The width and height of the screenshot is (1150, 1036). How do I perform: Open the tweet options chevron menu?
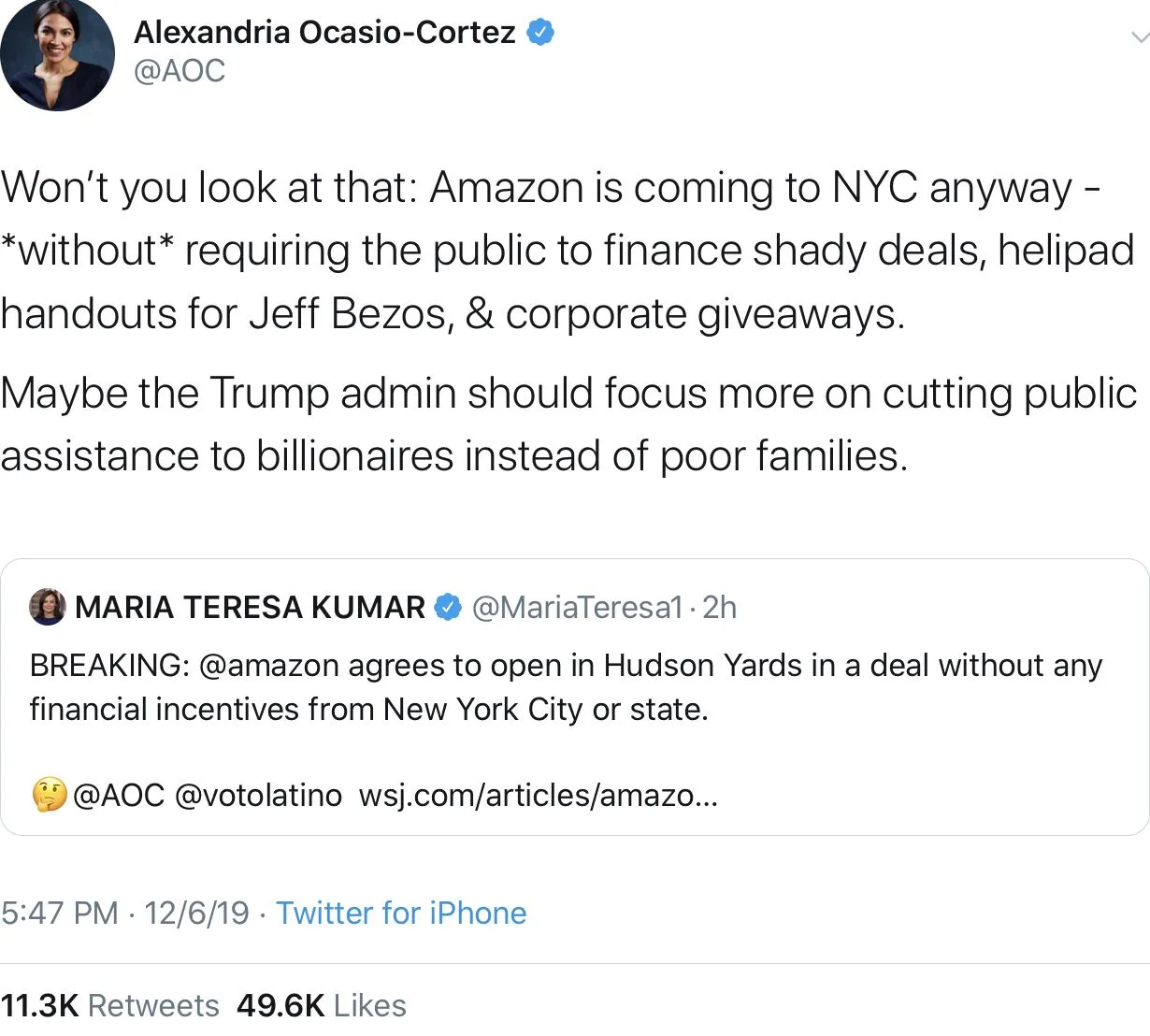pyautogui.click(x=1138, y=37)
